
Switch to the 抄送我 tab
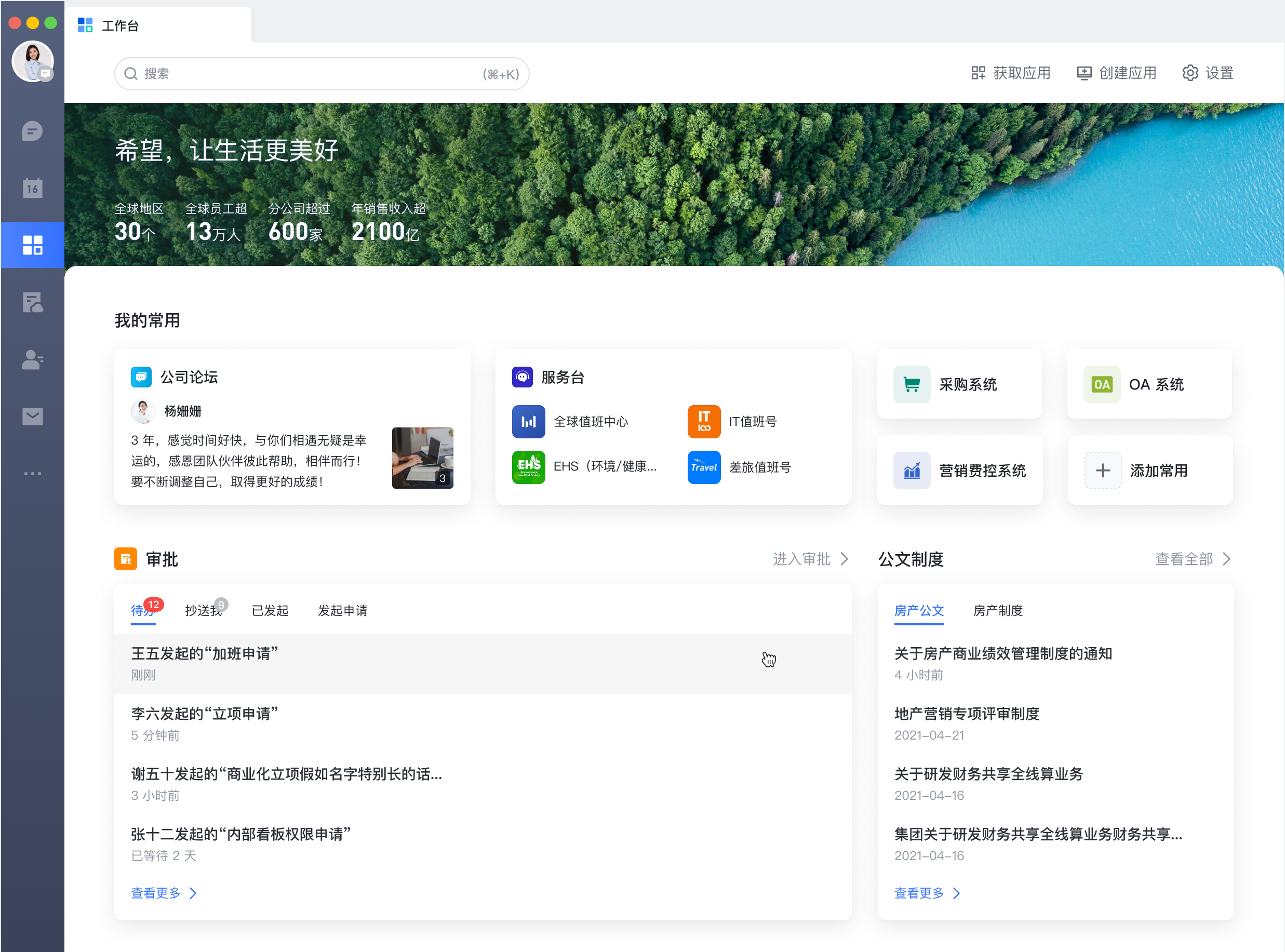point(203,611)
